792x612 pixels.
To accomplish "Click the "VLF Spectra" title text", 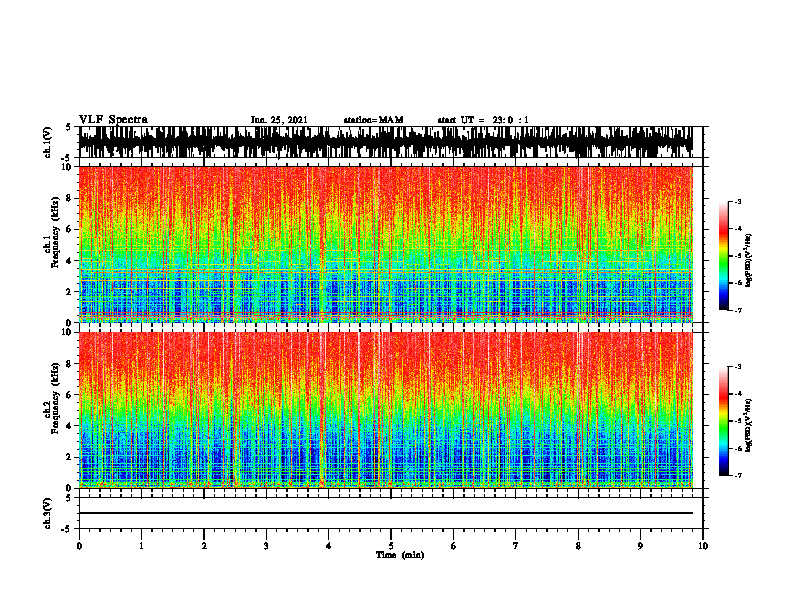I will (113, 120).
